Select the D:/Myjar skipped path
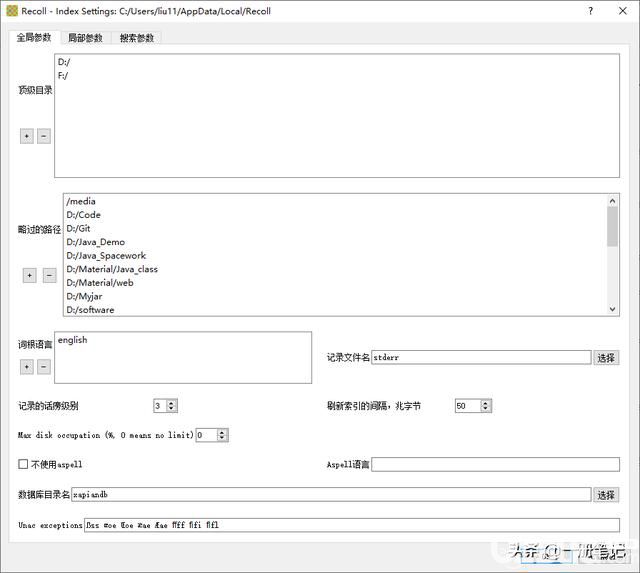The image size is (640, 573). 84,296
